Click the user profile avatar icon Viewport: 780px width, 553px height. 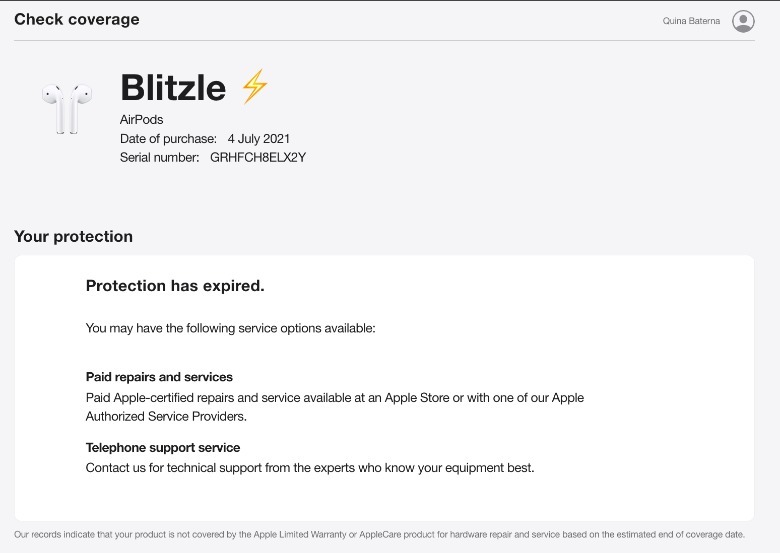(743, 21)
